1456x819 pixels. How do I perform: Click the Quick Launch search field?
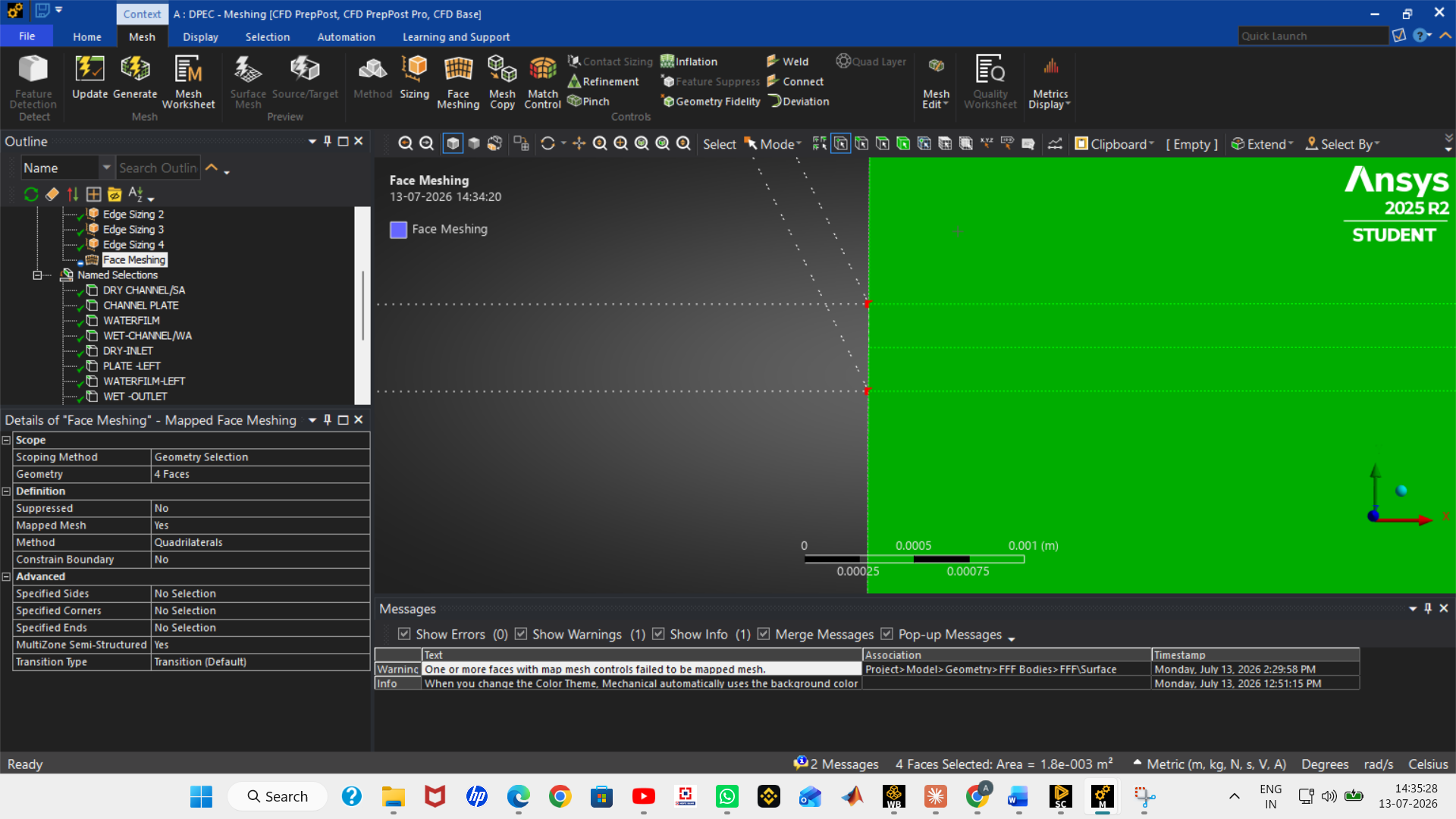(1313, 36)
